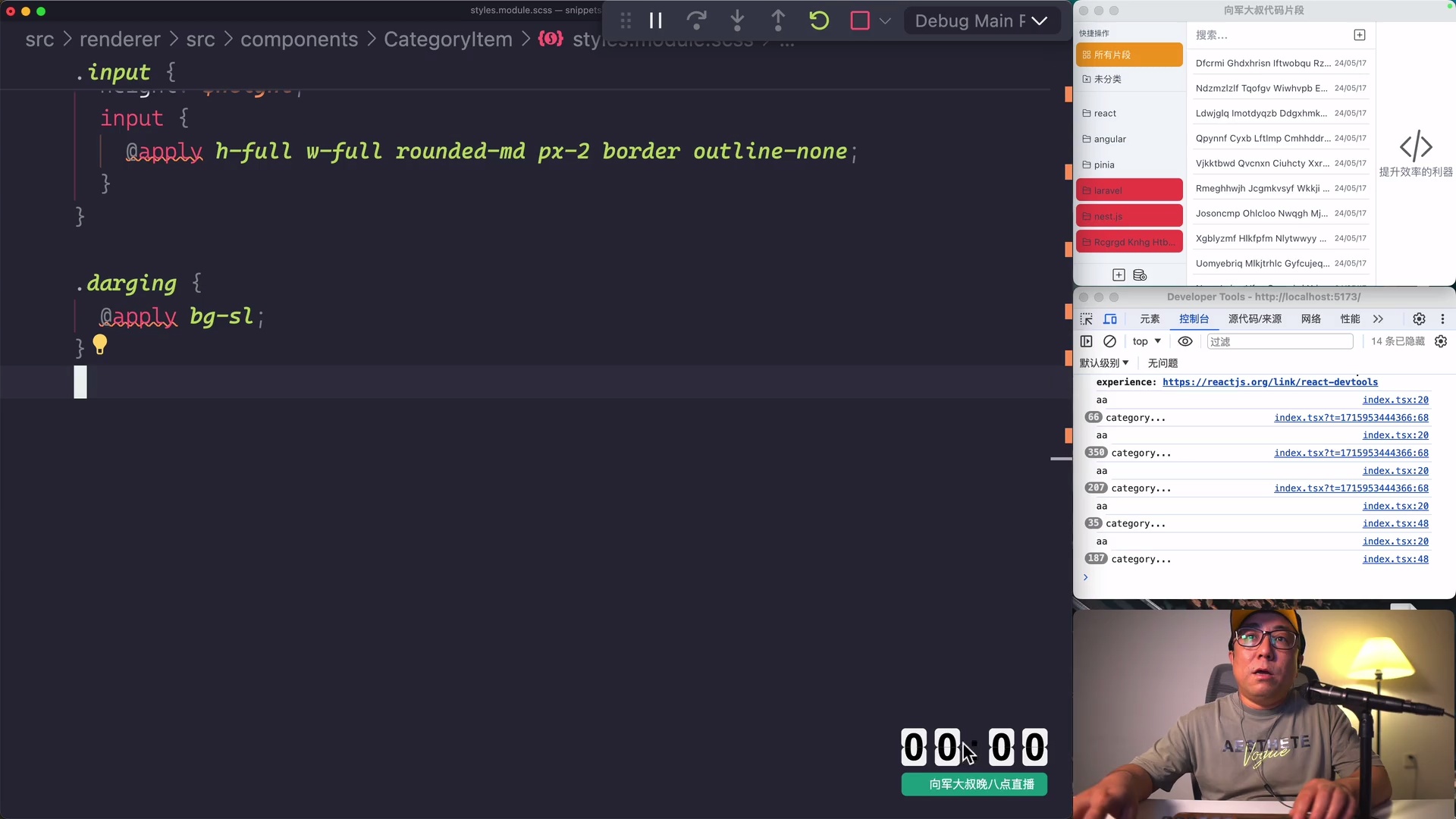Open DevTools settings gear
Viewport: 1456px width, 819px height.
1419,319
